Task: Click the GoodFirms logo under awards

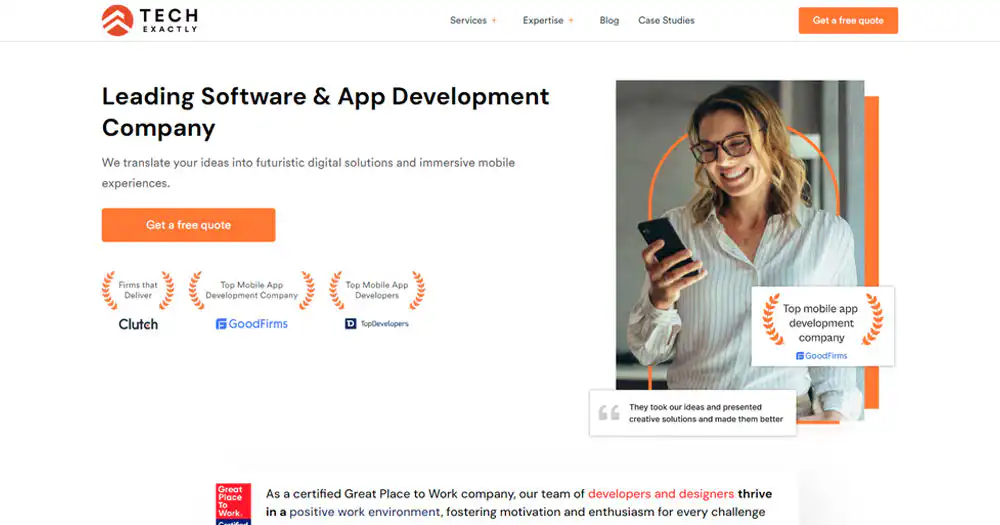Action: click(x=251, y=324)
